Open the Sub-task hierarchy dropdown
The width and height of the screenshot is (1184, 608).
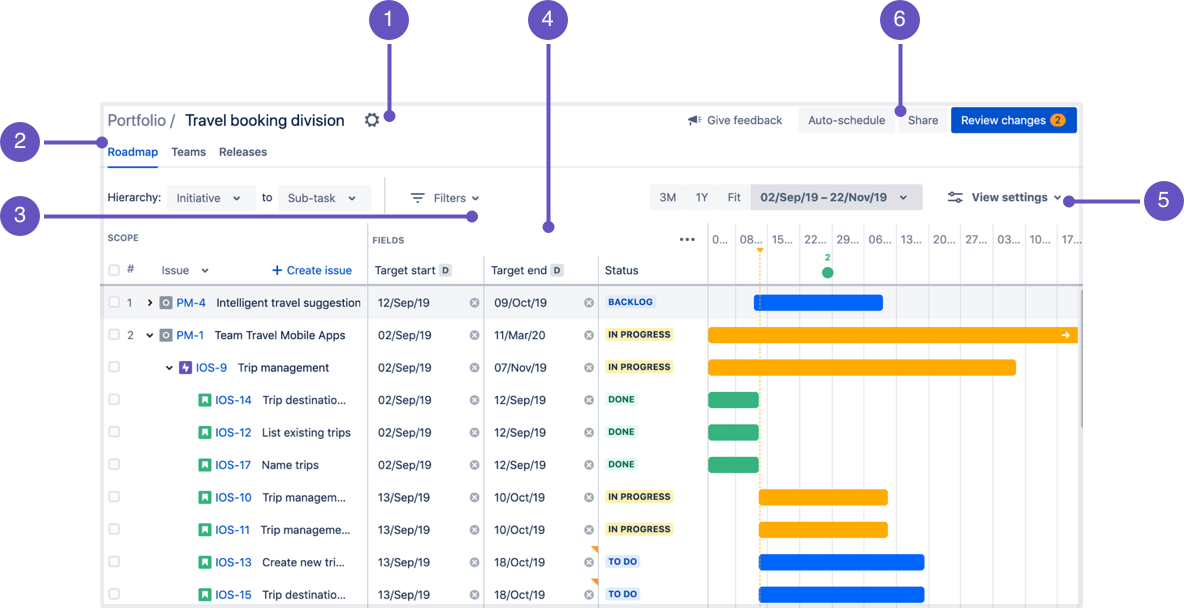(x=325, y=198)
